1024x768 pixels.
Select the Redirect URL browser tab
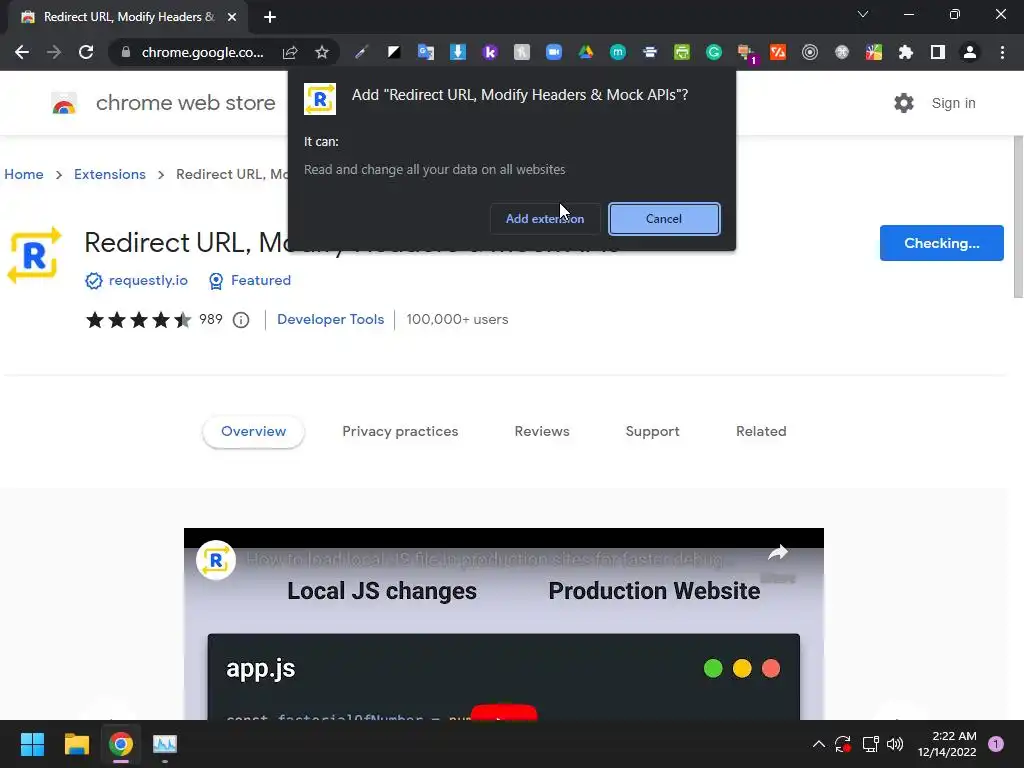129,17
